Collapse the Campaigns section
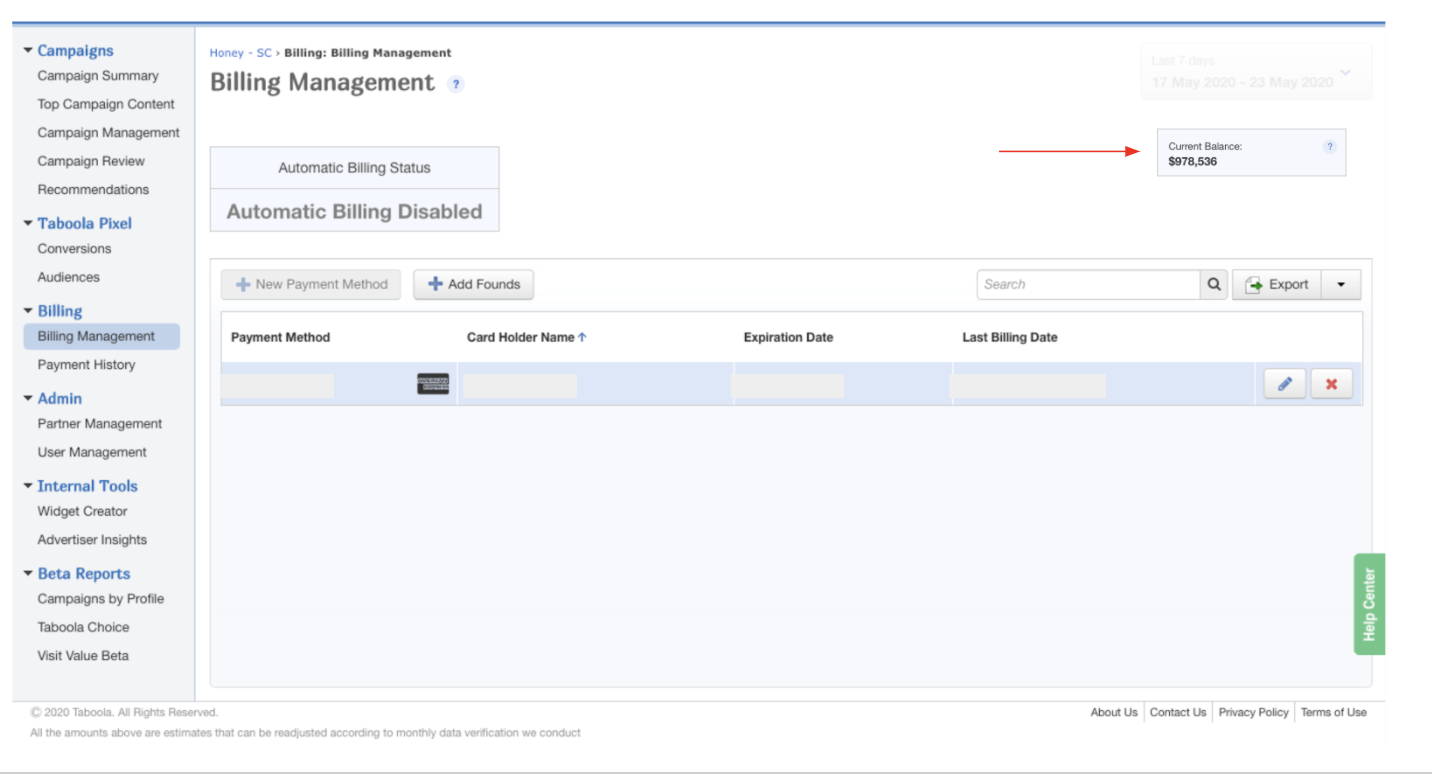The width and height of the screenshot is (1432, 774). [x=28, y=50]
